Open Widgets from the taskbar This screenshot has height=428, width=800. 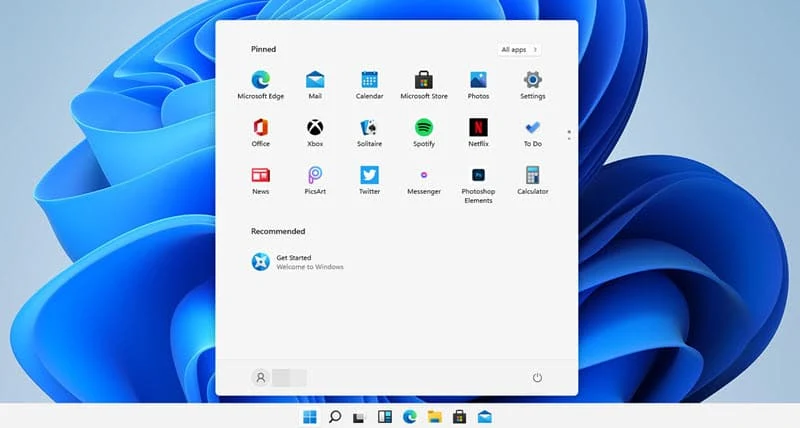385,417
